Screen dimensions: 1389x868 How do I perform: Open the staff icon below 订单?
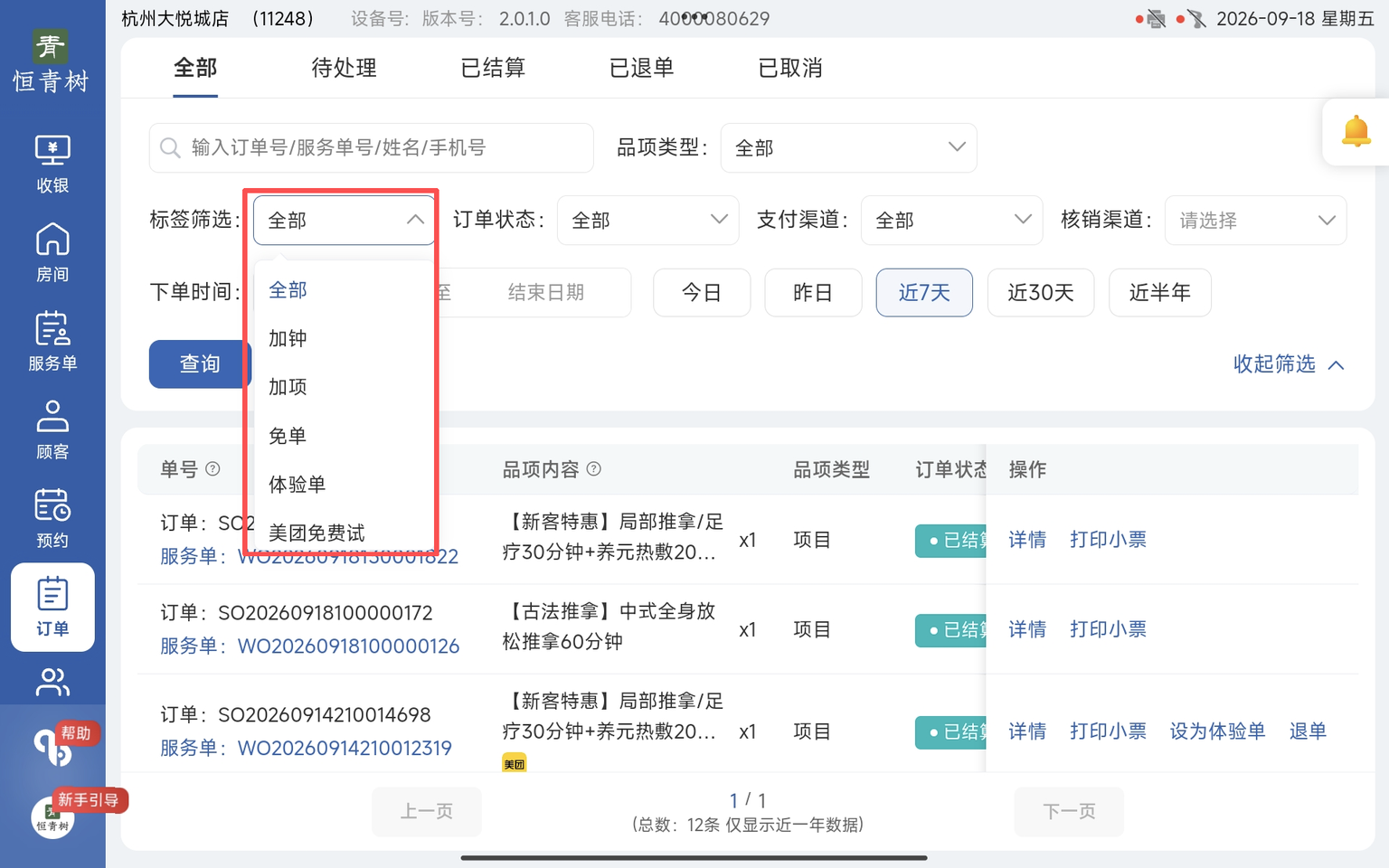pos(52,683)
